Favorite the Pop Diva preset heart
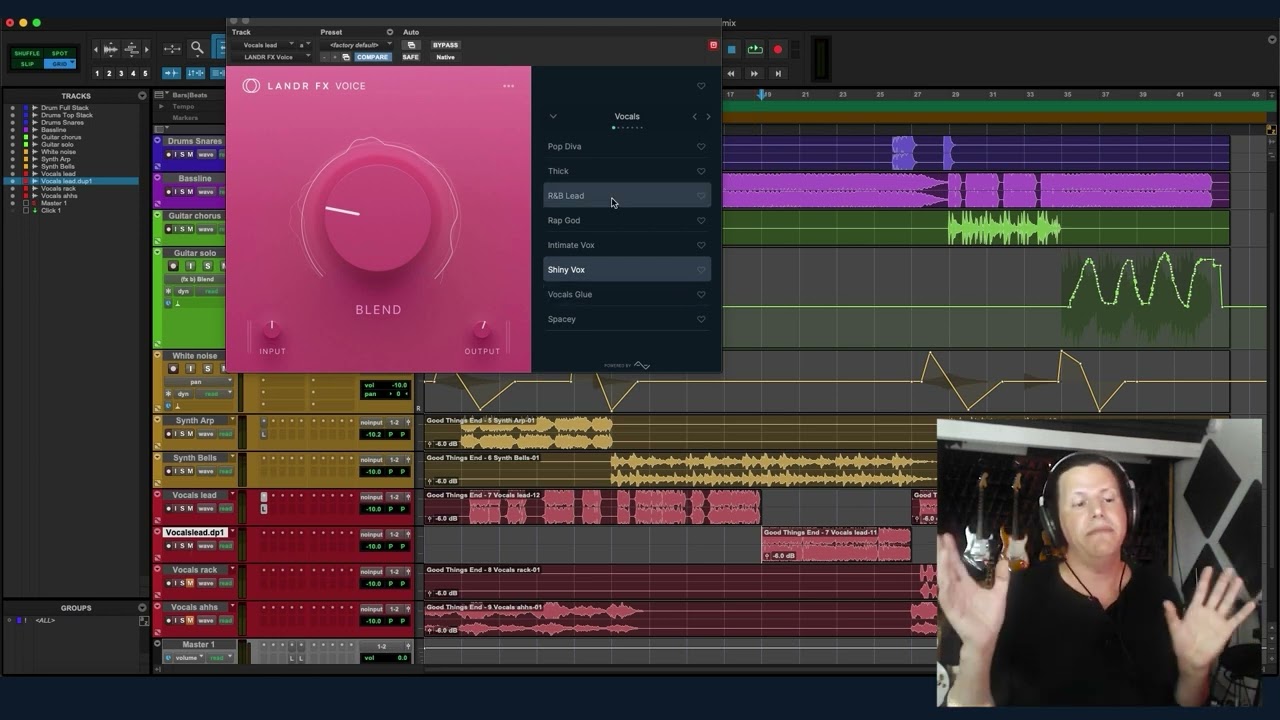This screenshot has width=1280, height=720. click(701, 147)
